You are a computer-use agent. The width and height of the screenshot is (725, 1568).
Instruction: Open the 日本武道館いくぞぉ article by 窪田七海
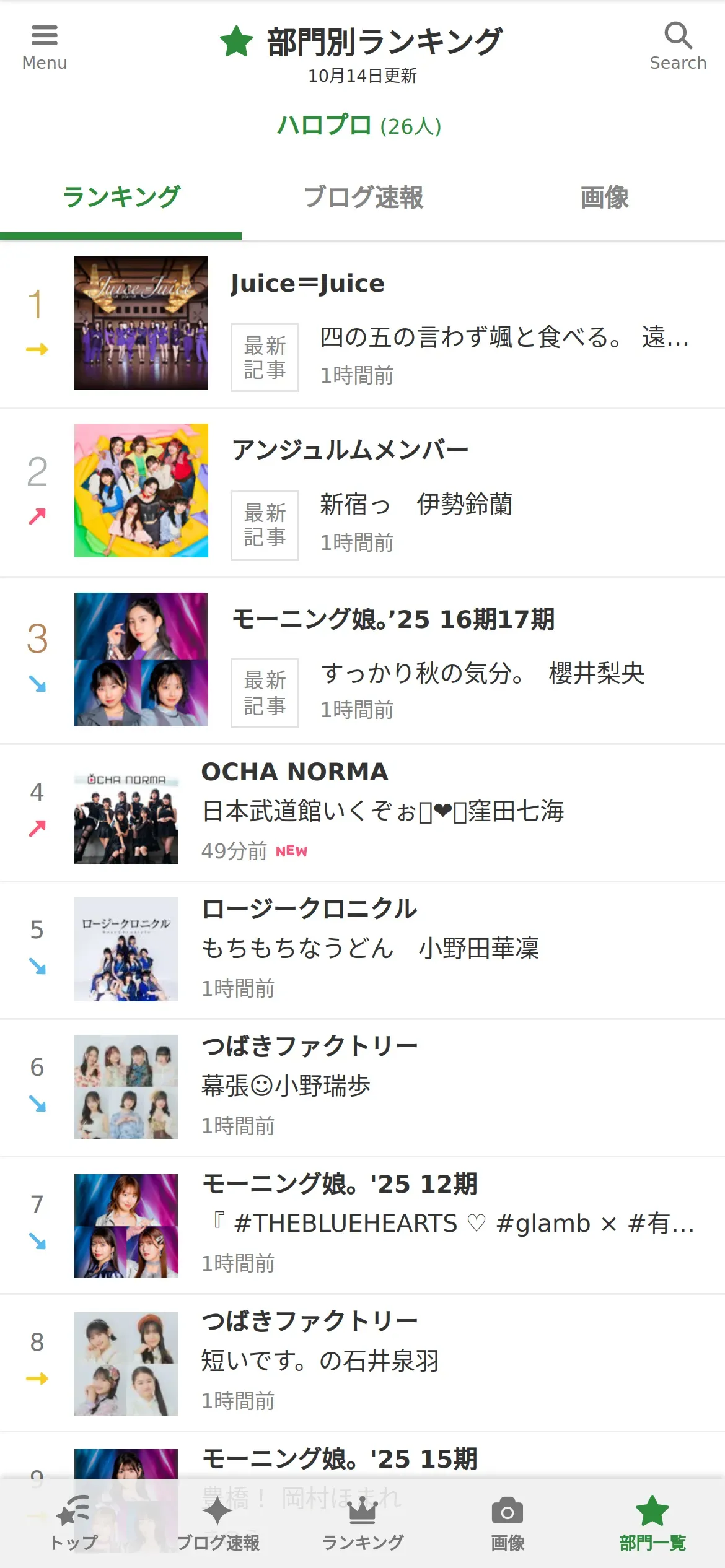pyautogui.click(x=383, y=811)
